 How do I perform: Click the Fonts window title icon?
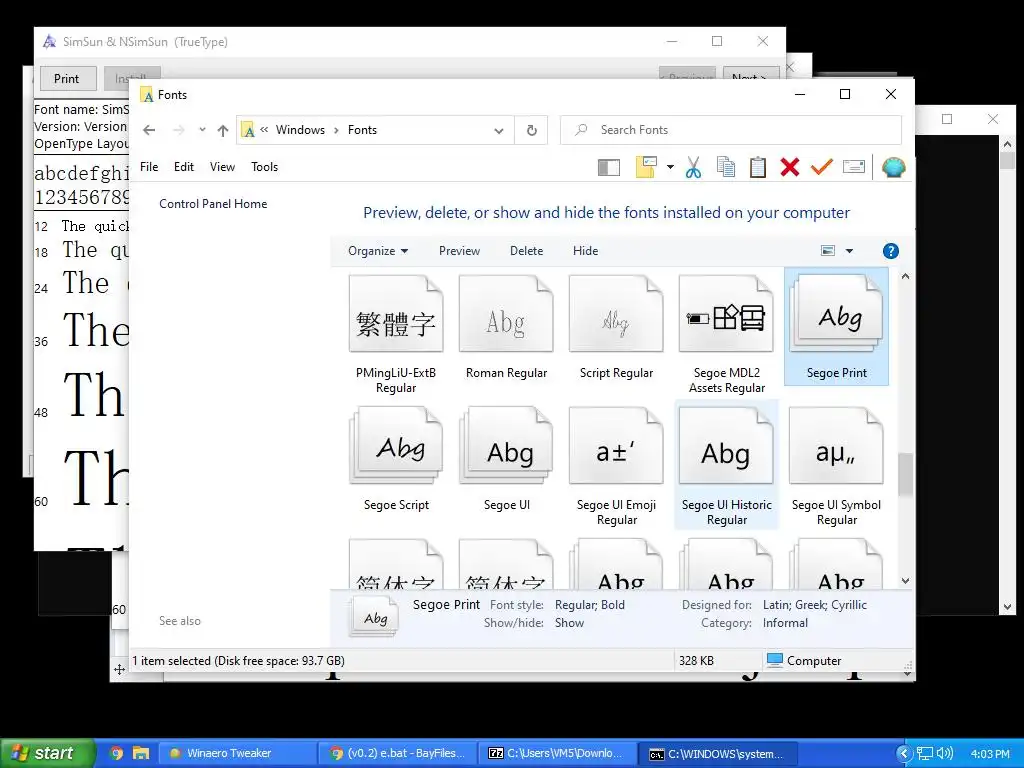coord(146,95)
